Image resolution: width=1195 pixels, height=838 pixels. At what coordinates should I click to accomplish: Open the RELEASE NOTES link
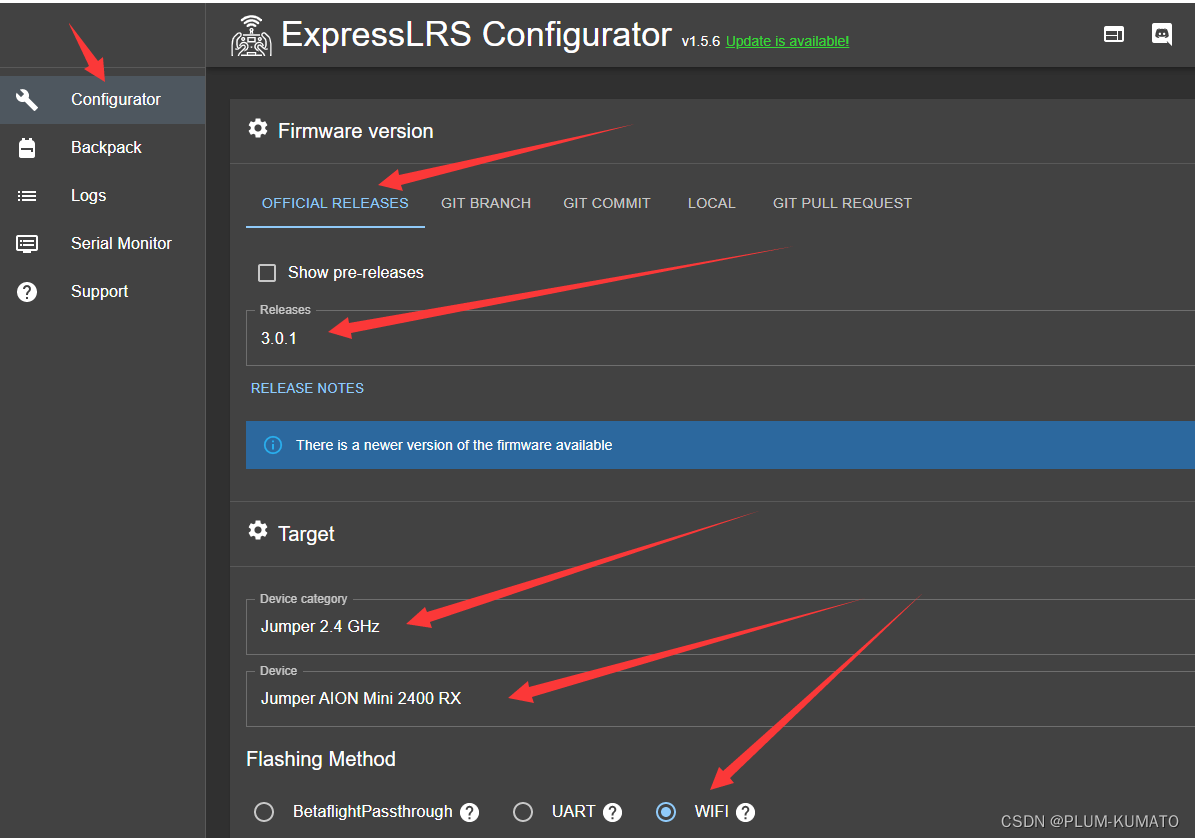pos(307,388)
